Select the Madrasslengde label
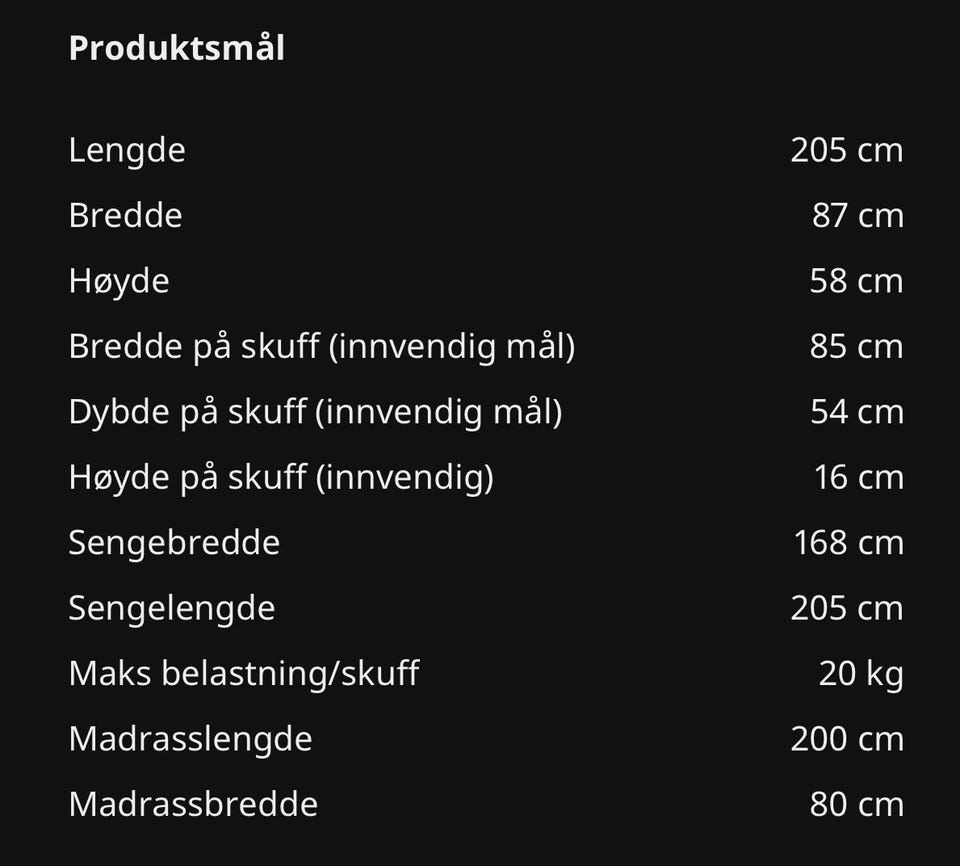This screenshot has width=960, height=866. (x=190, y=739)
